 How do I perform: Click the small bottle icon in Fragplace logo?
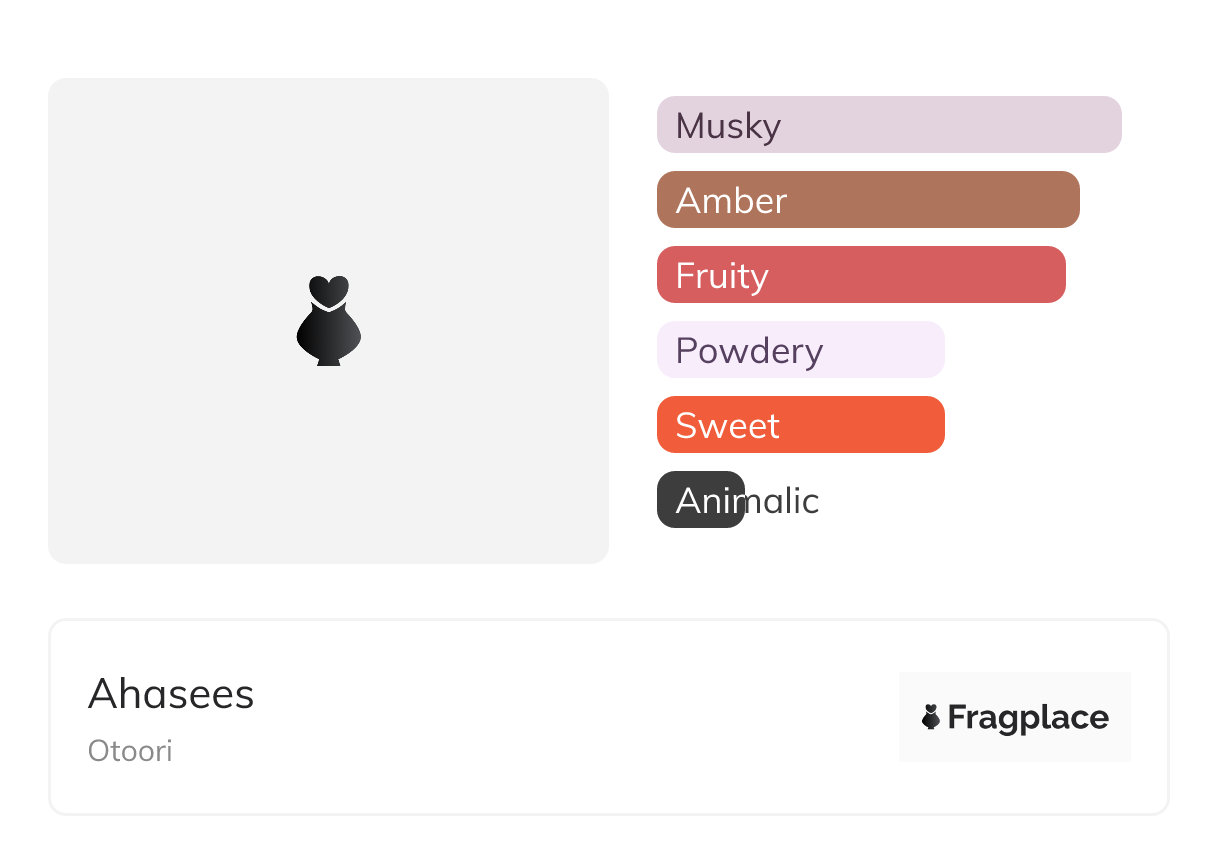[931, 717]
